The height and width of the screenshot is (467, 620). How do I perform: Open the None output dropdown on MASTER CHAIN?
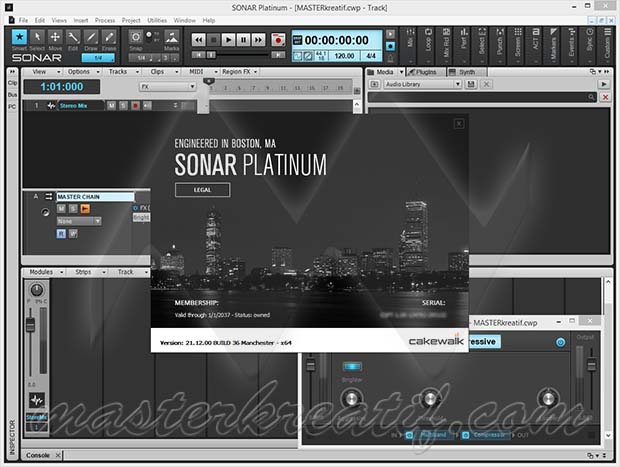(x=79, y=221)
